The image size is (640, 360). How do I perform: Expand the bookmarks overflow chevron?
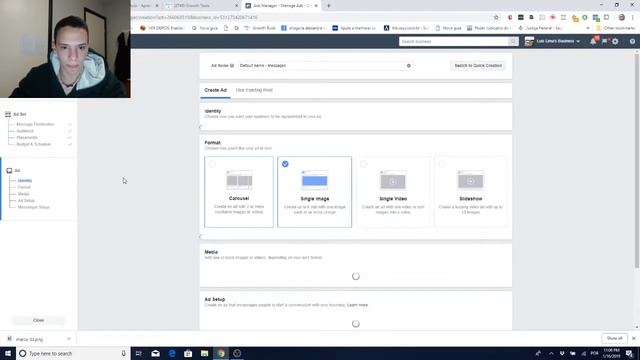[588, 28]
